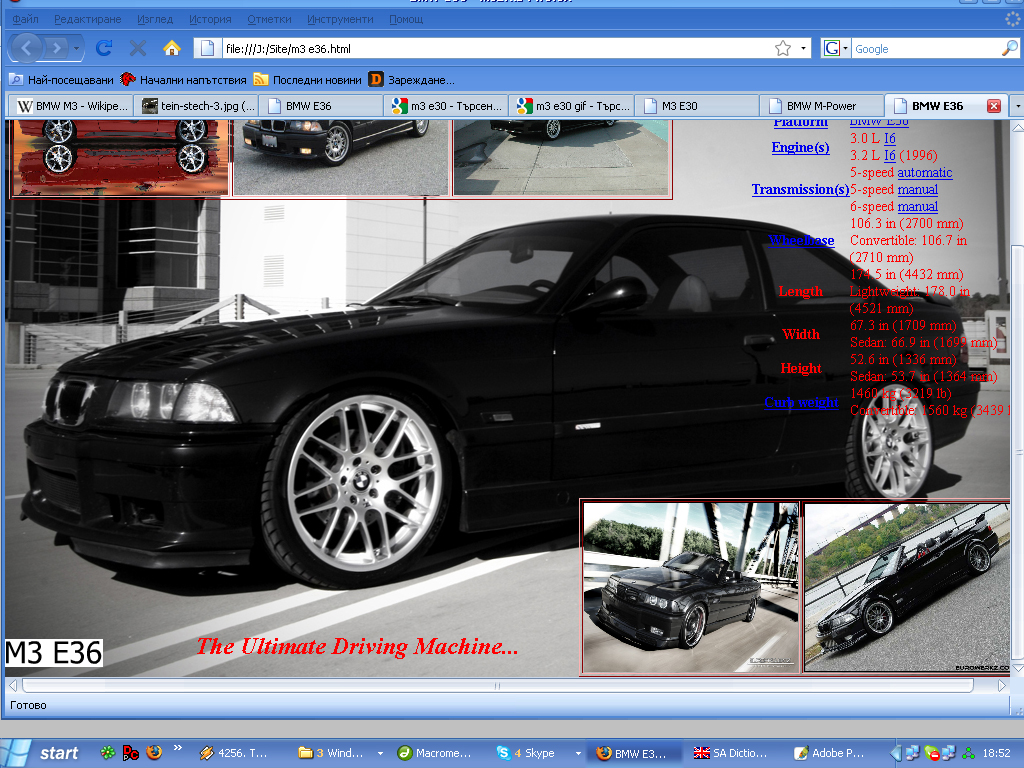Click the horizontal scrollbar right arrow

tap(1002, 686)
